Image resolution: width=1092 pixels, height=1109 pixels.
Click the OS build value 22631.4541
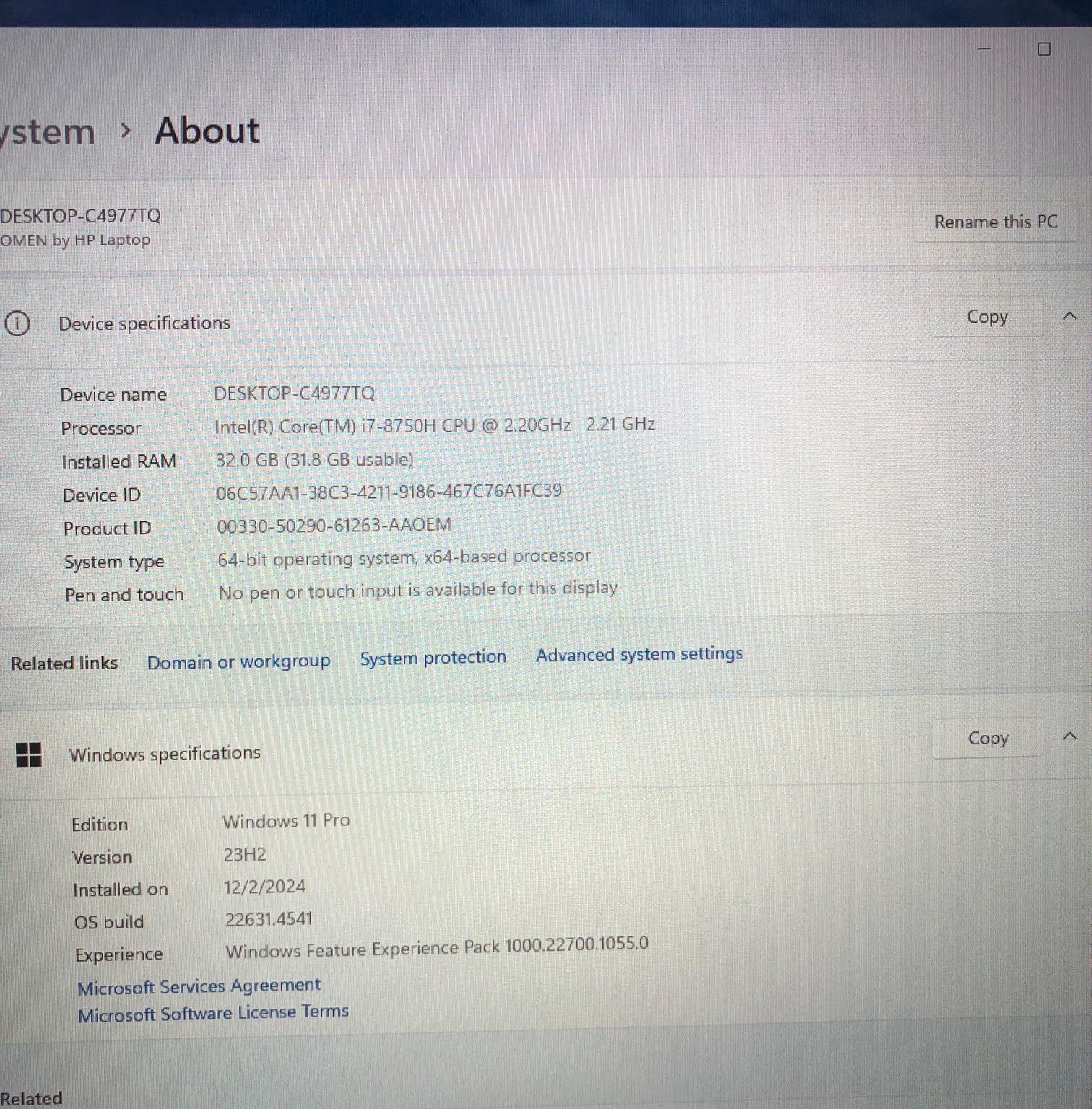[x=268, y=918]
